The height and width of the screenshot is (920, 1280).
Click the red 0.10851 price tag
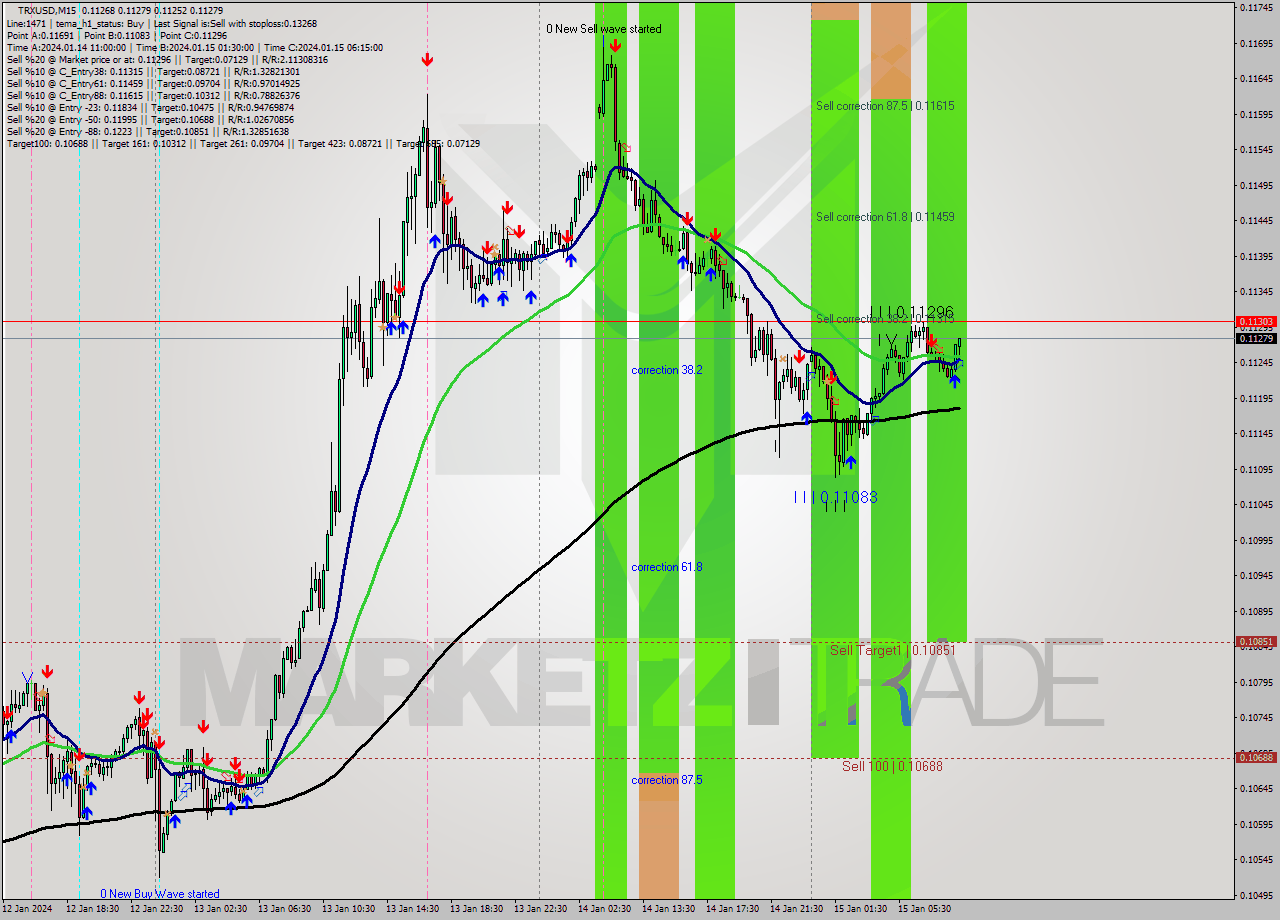pyautogui.click(x=1256, y=642)
